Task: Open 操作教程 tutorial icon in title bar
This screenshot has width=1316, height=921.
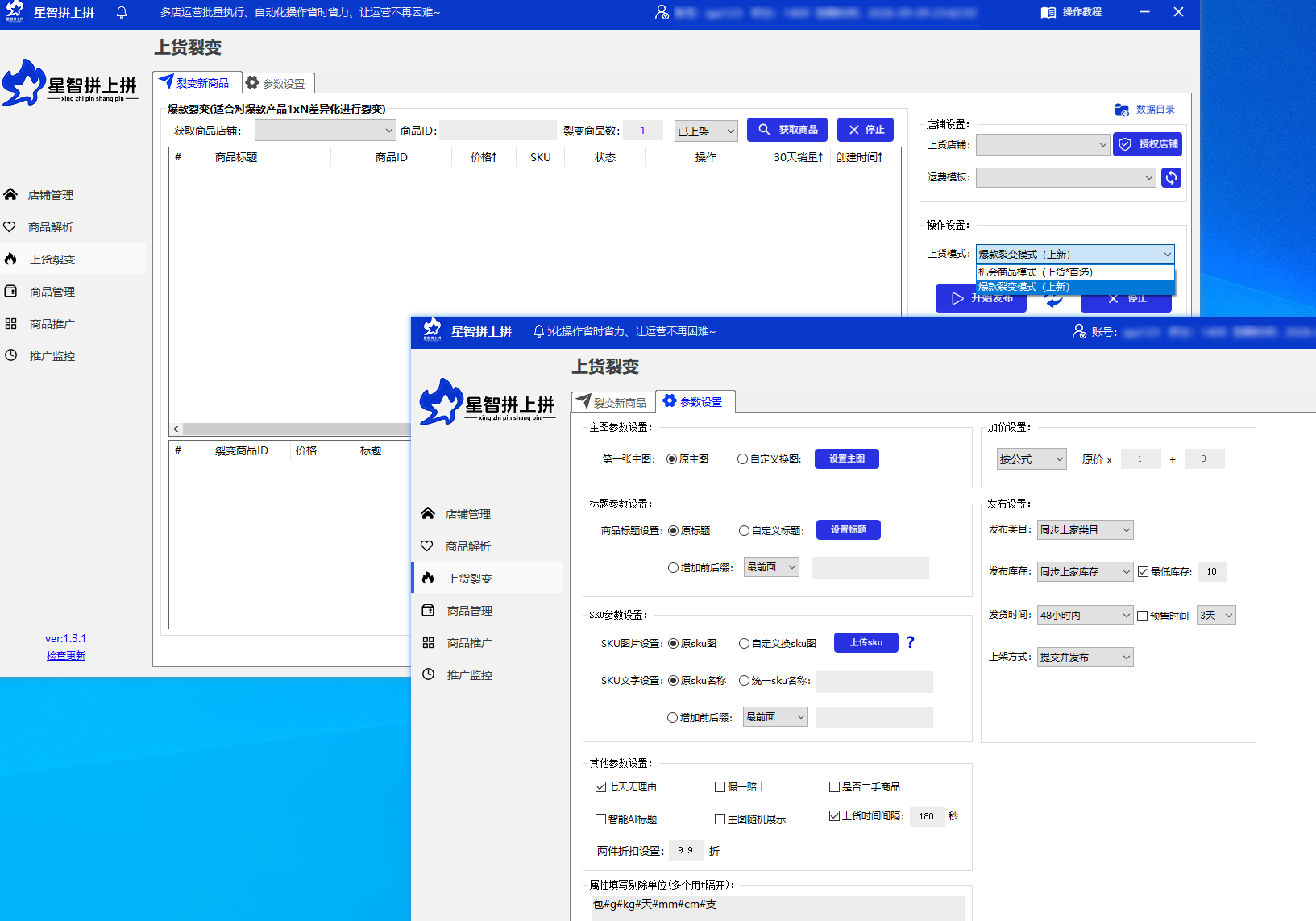Action: coord(1048,12)
